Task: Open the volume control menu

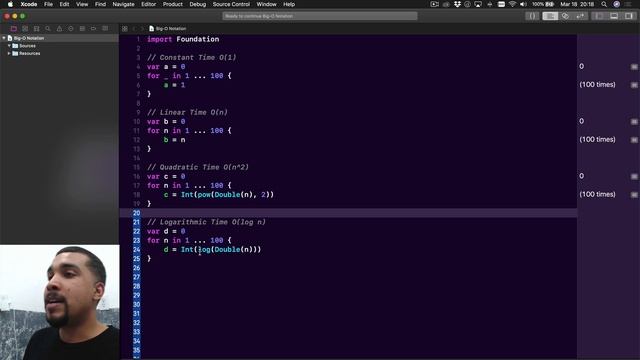Action: (x=523, y=4)
